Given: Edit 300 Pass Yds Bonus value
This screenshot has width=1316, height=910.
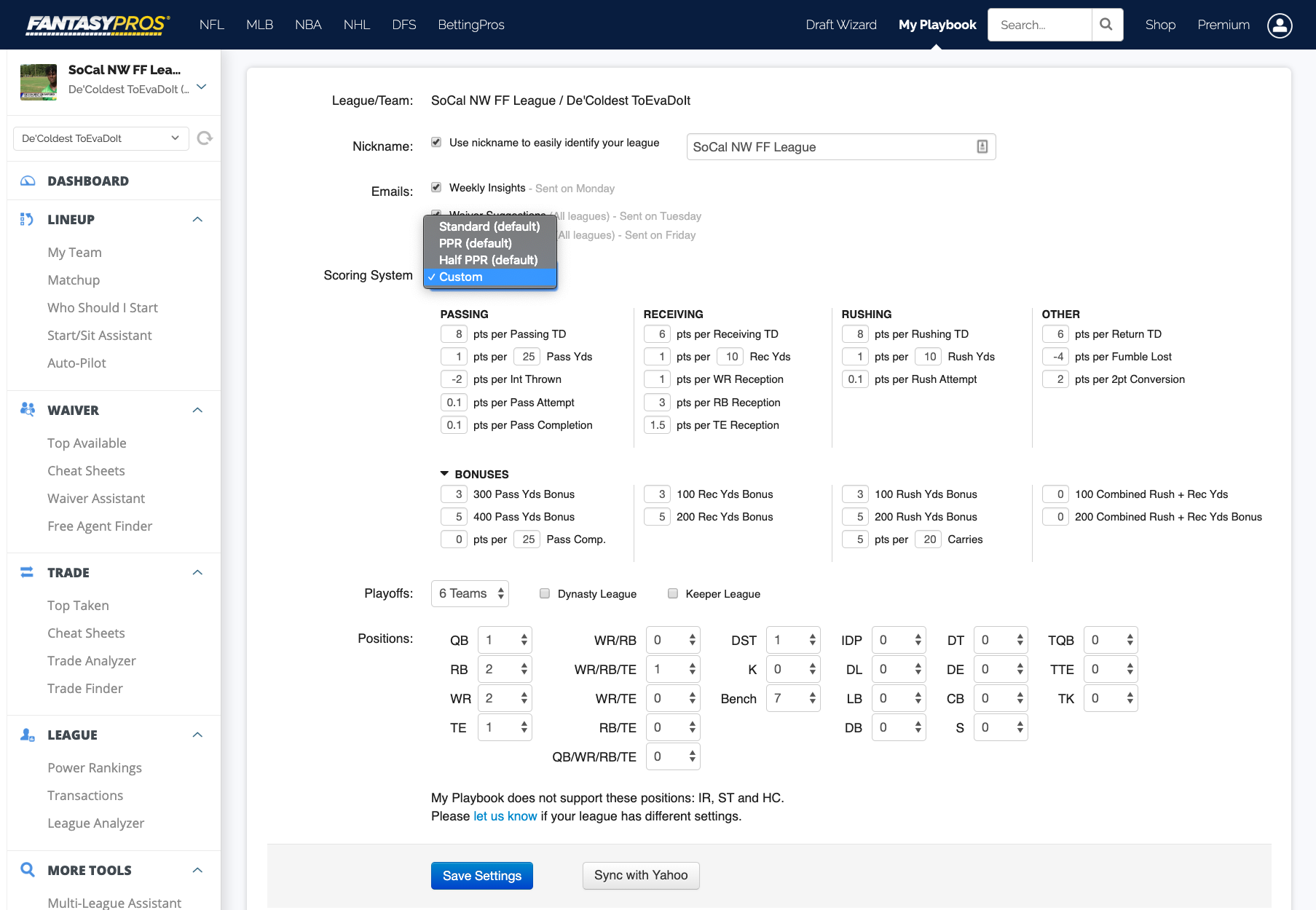Looking at the screenshot, I should (454, 494).
